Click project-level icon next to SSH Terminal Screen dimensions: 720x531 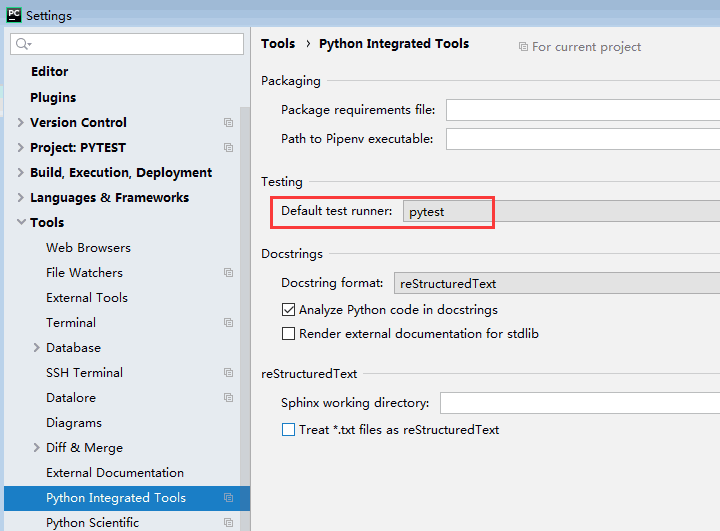coord(228,373)
